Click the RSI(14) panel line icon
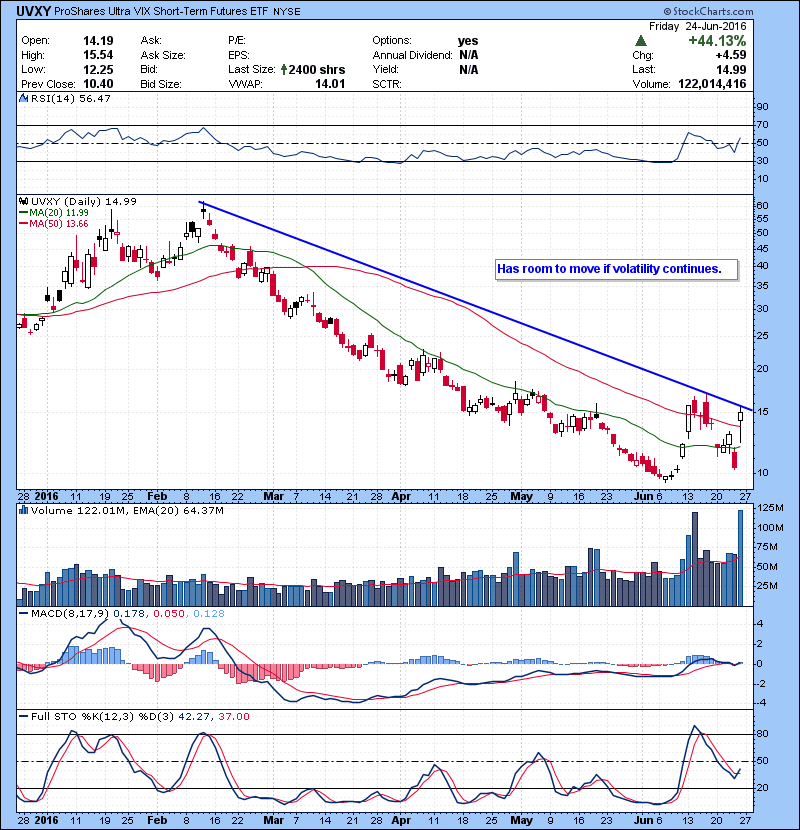 23,98
